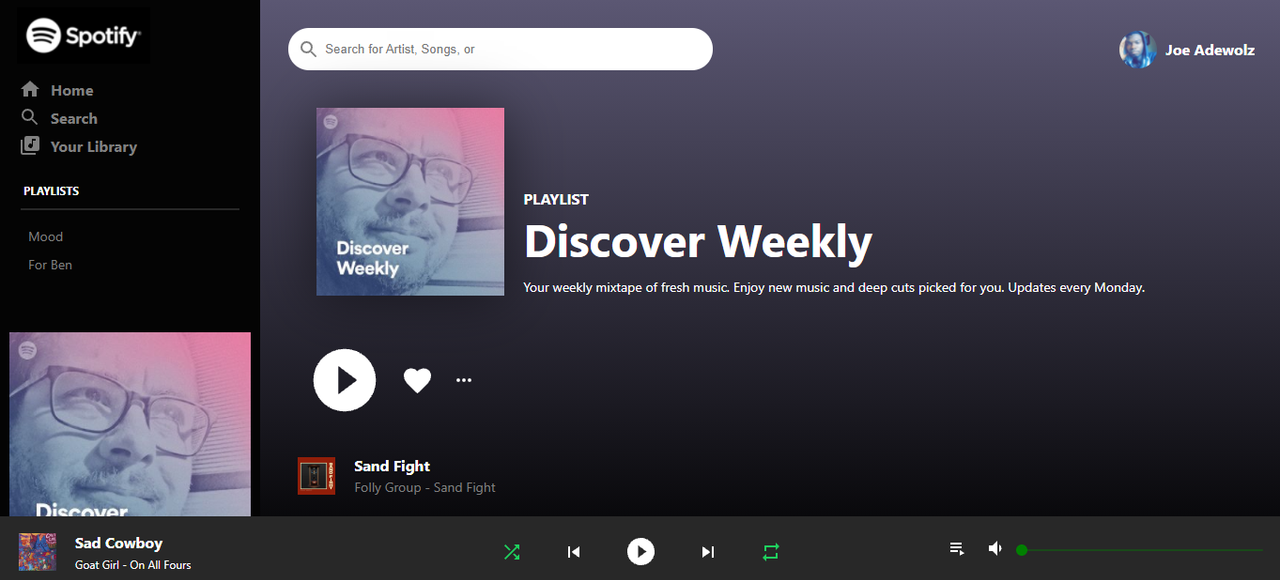
Task: Open Home from the sidebar
Action: [58, 90]
